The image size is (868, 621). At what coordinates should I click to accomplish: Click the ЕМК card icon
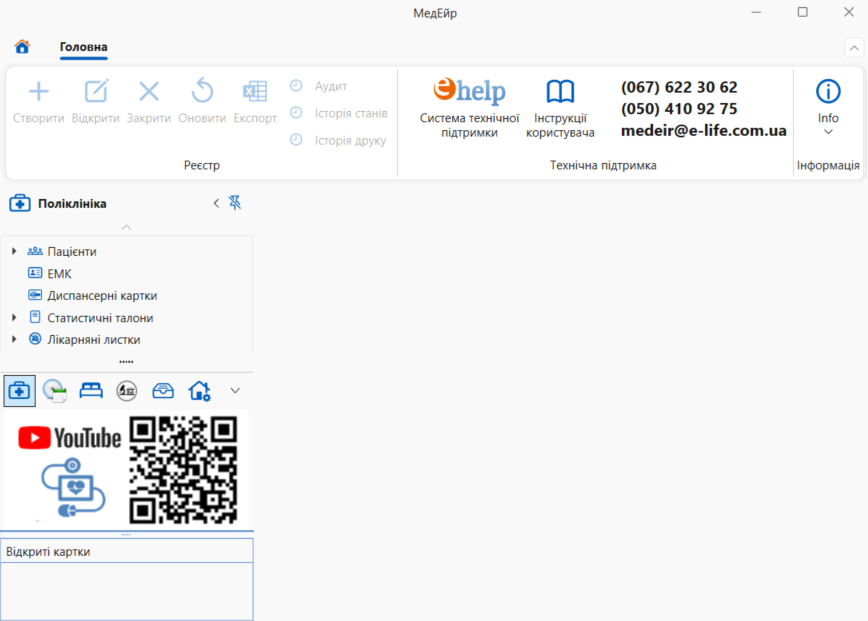[35, 273]
